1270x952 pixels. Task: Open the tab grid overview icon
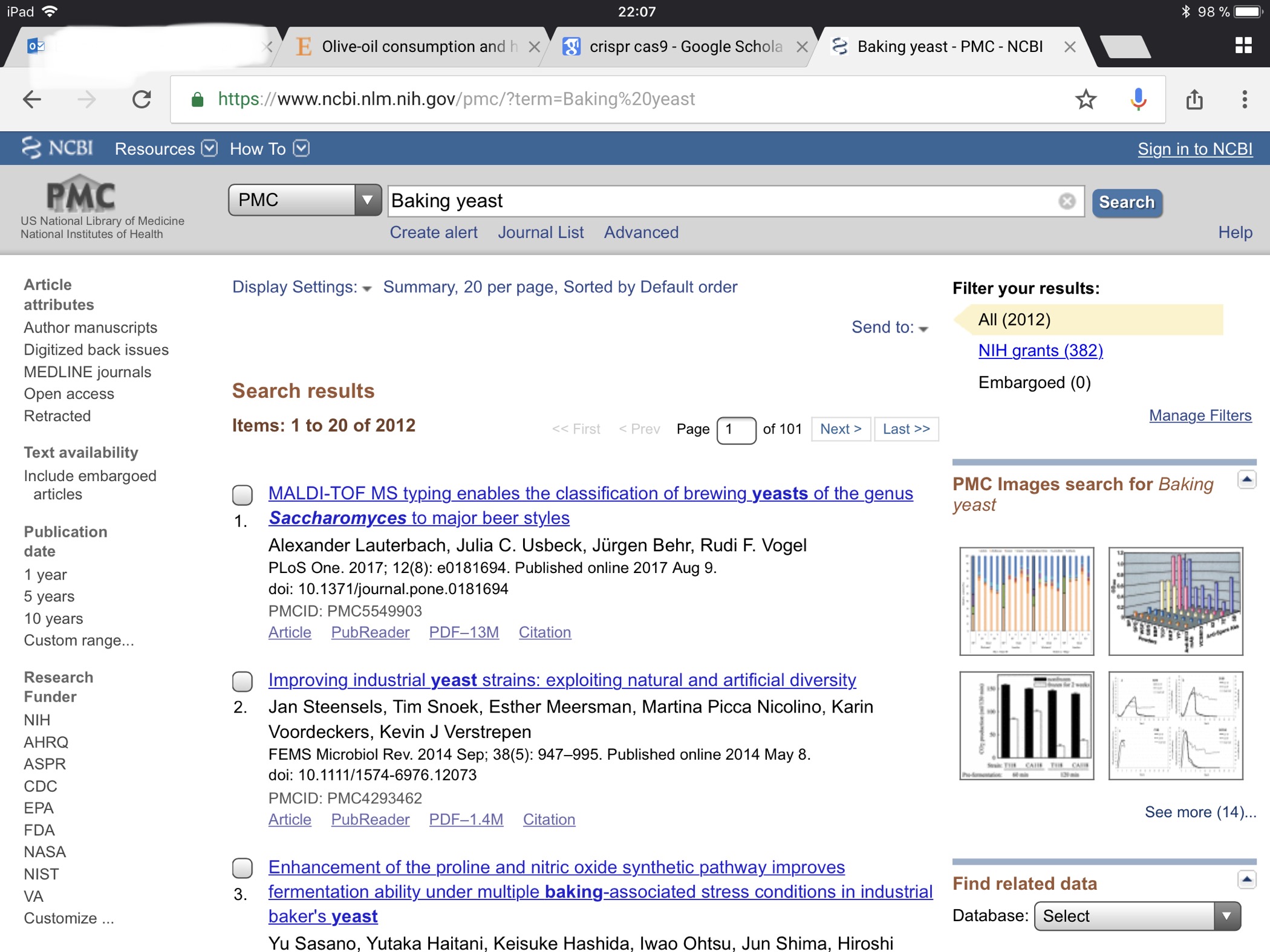1243,45
